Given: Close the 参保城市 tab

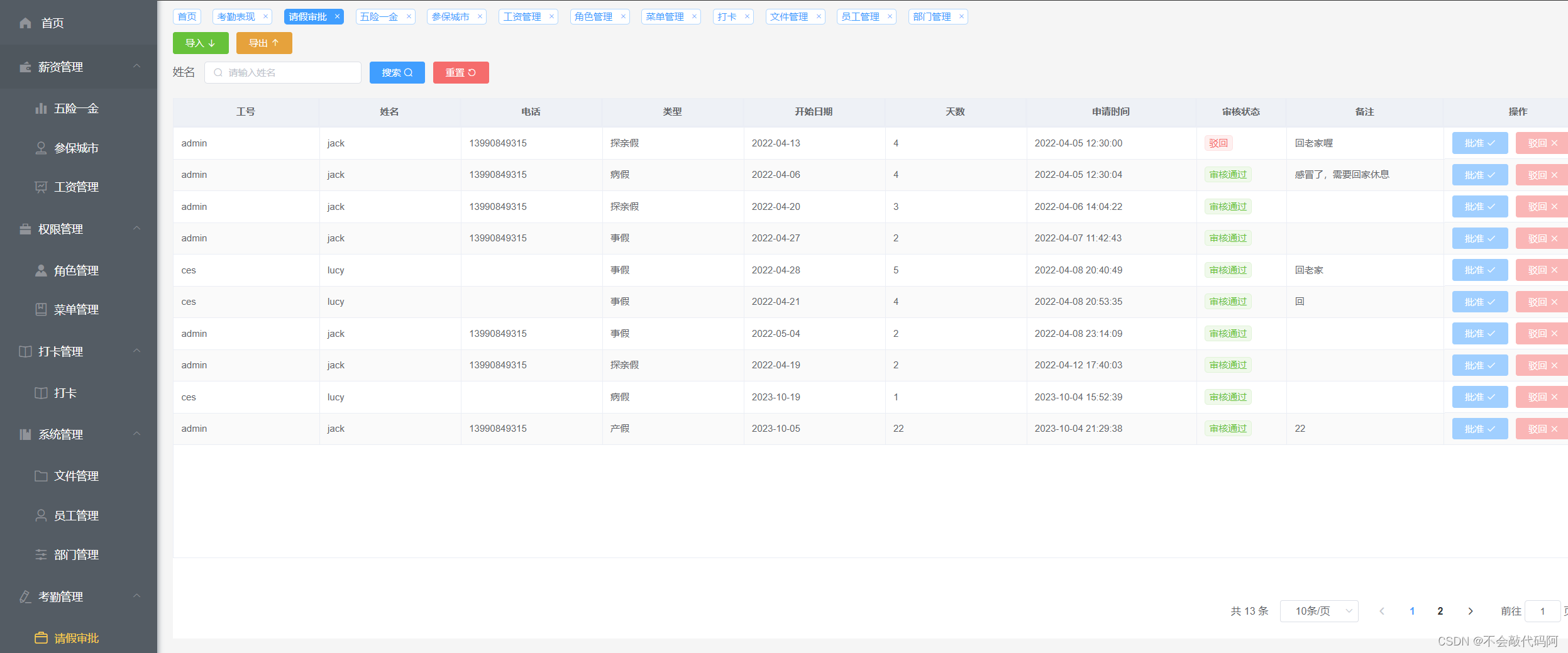Looking at the screenshot, I should (x=480, y=17).
